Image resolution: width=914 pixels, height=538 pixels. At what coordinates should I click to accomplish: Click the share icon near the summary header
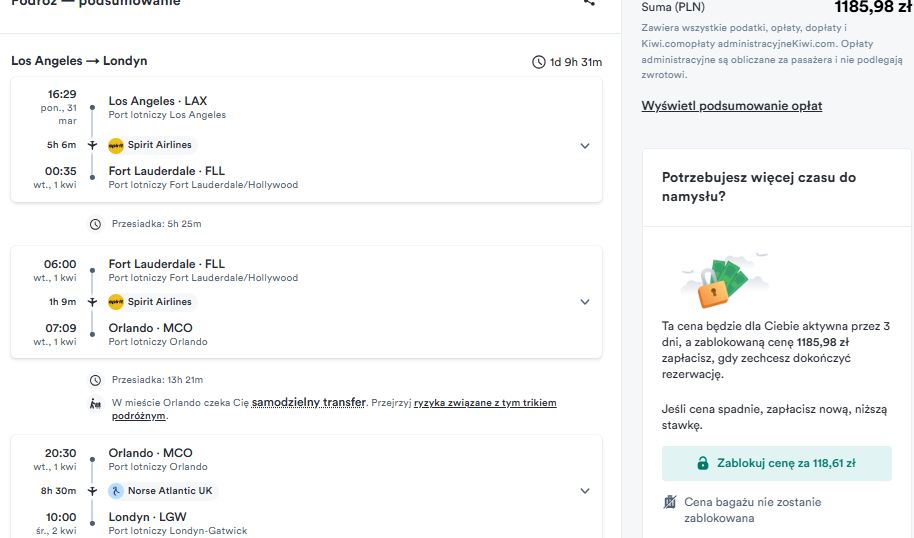click(x=589, y=2)
